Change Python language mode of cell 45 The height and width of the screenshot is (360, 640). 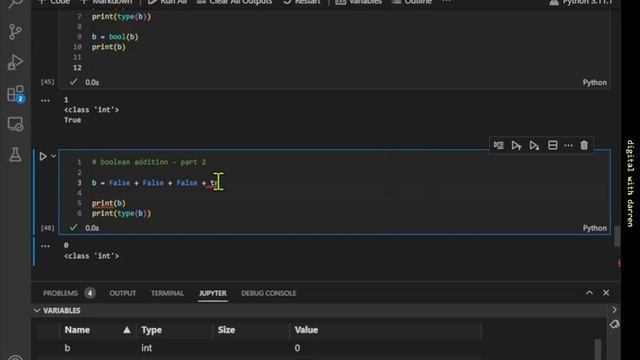[594, 82]
